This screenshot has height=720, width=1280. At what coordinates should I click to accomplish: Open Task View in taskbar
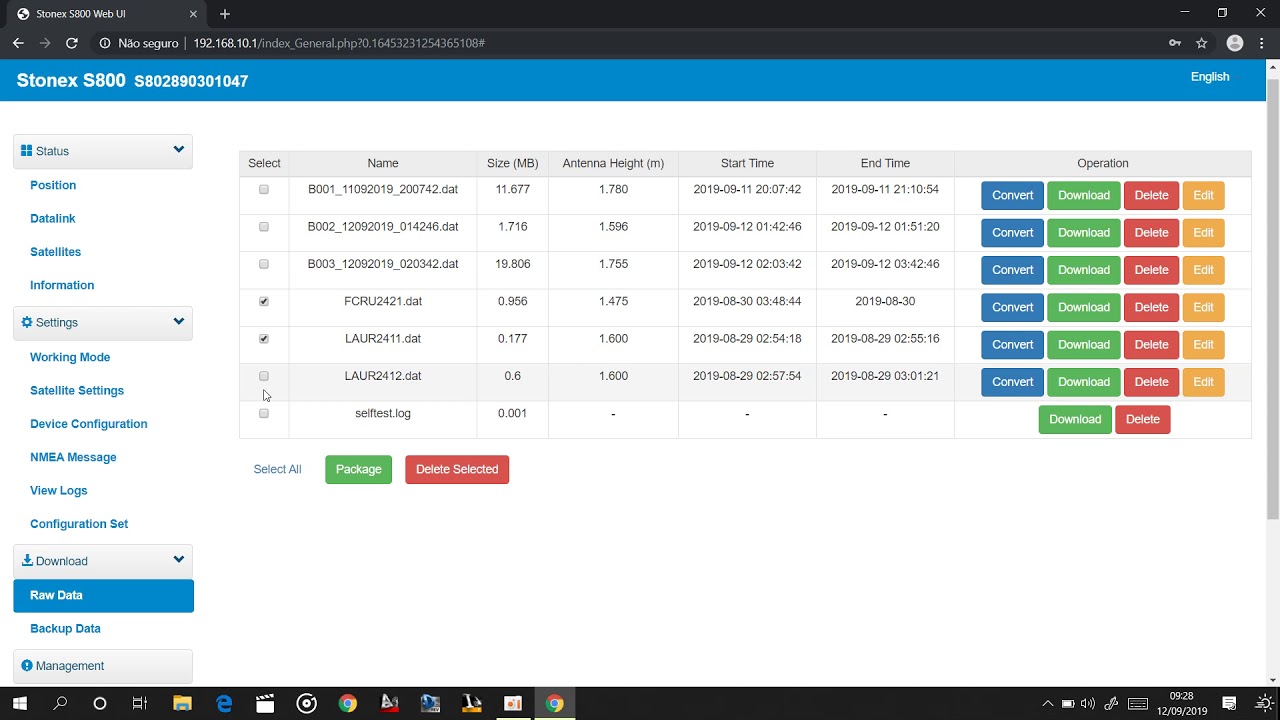[140, 703]
